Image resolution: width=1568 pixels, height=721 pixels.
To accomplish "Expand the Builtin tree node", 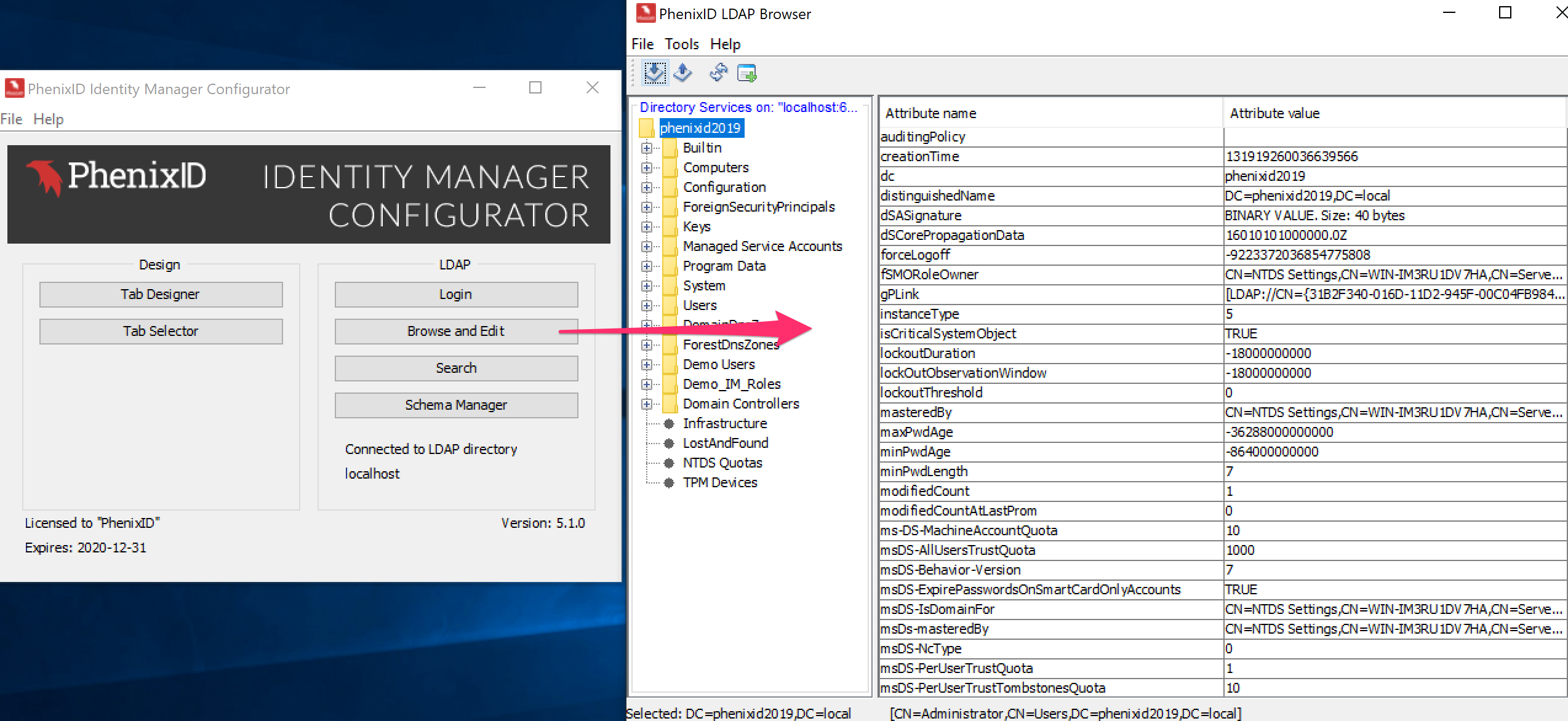I will coord(646,148).
